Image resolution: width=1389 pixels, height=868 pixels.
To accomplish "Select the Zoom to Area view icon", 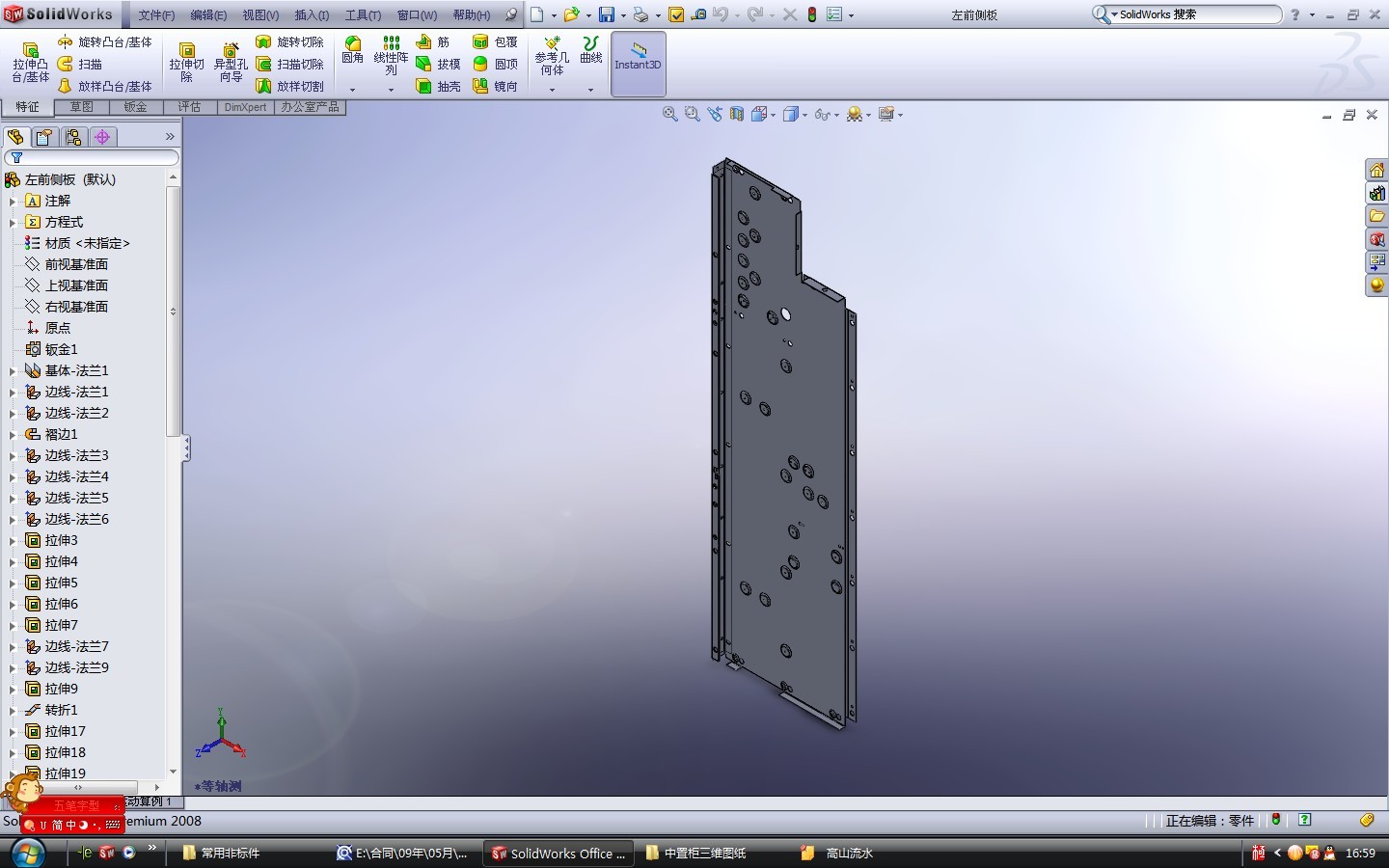I will [x=692, y=114].
